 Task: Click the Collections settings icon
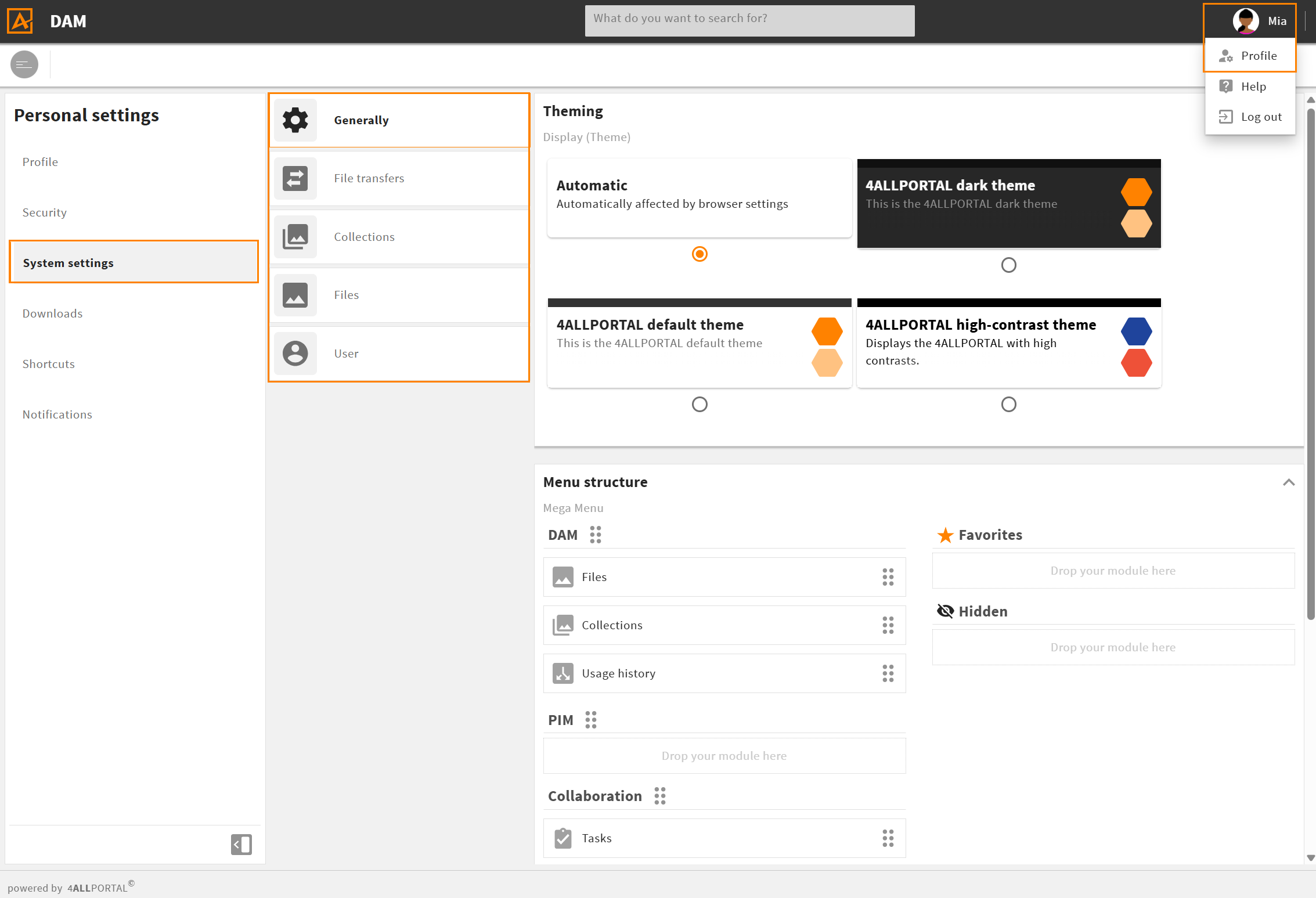coord(295,237)
